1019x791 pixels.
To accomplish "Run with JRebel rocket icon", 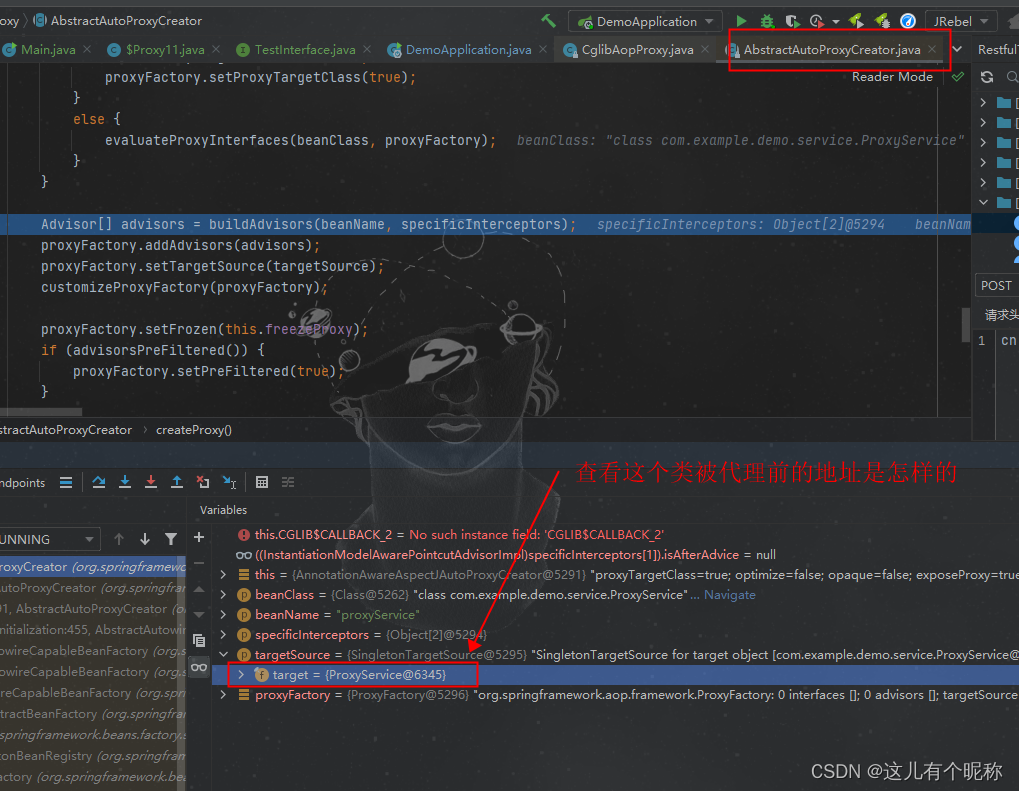I will point(856,21).
